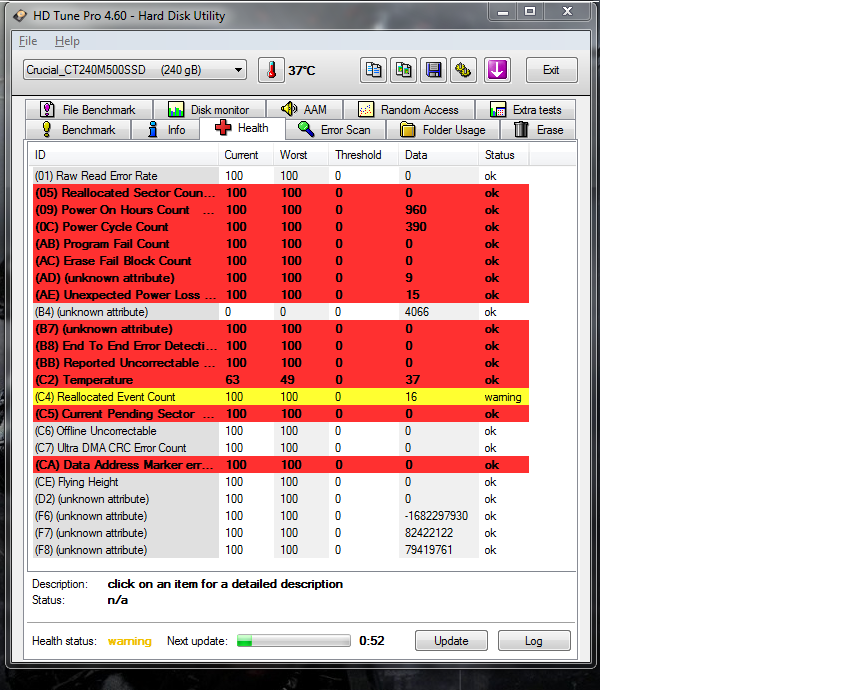Click the -1682297930 data value

pyautogui.click(x=436, y=516)
